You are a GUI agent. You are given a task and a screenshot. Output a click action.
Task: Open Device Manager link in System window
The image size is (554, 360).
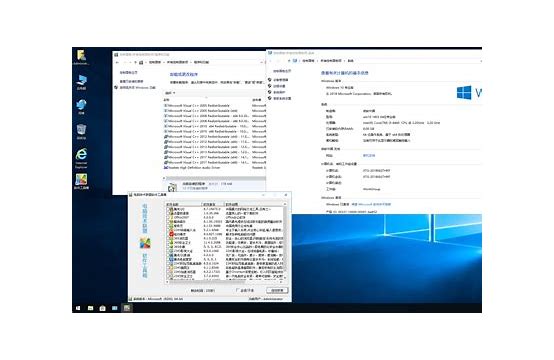(281, 80)
